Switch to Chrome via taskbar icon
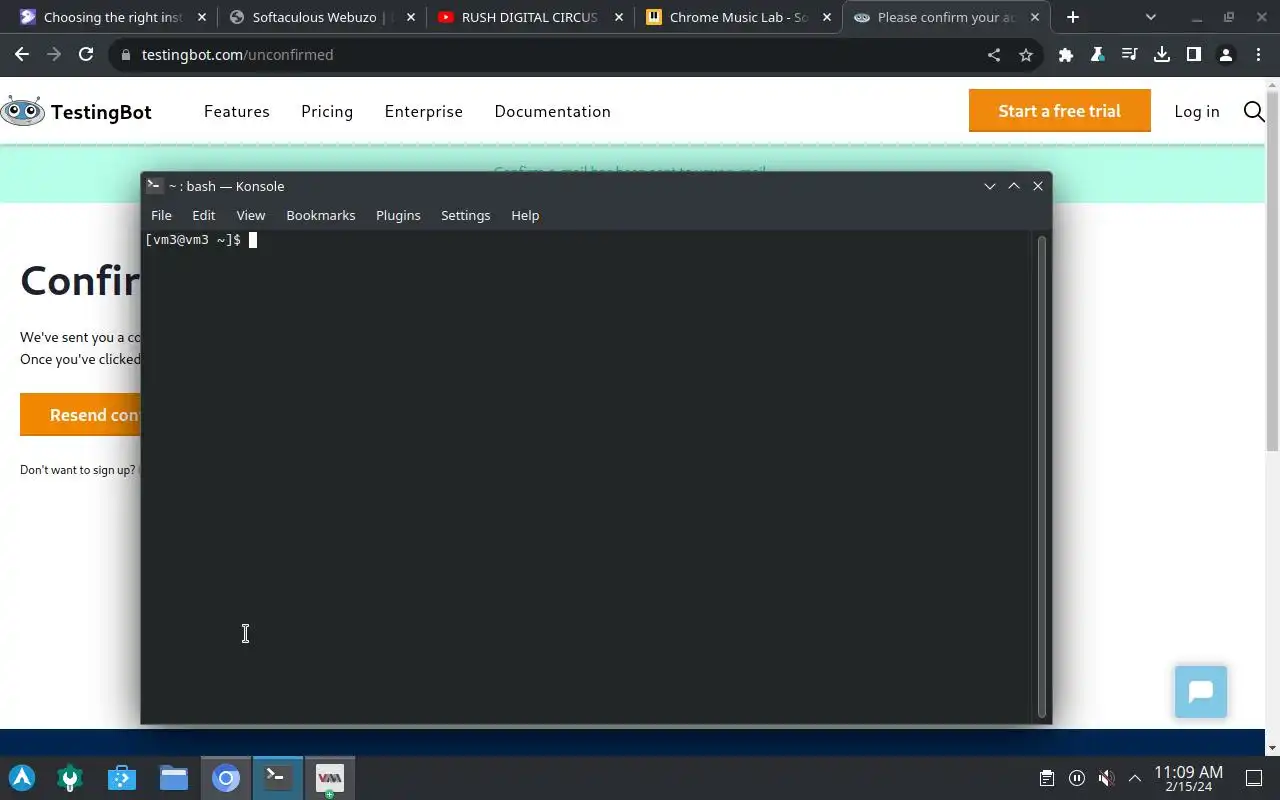Screen dimensions: 1280x800 tap(226, 778)
